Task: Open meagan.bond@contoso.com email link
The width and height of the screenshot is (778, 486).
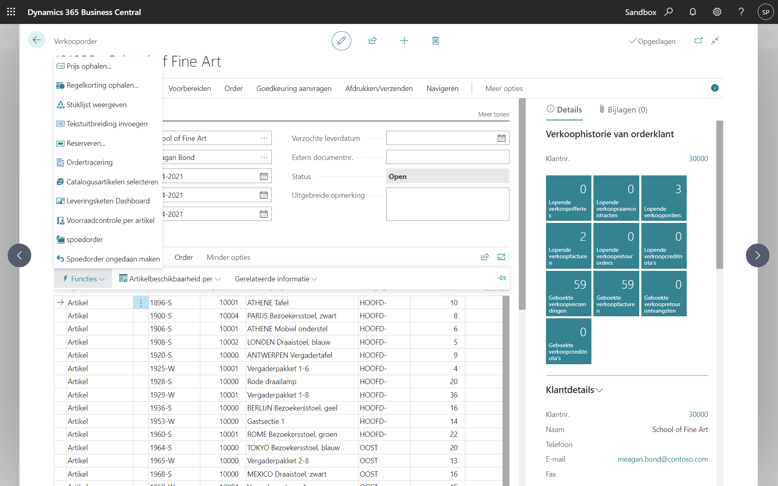Action: point(663,459)
